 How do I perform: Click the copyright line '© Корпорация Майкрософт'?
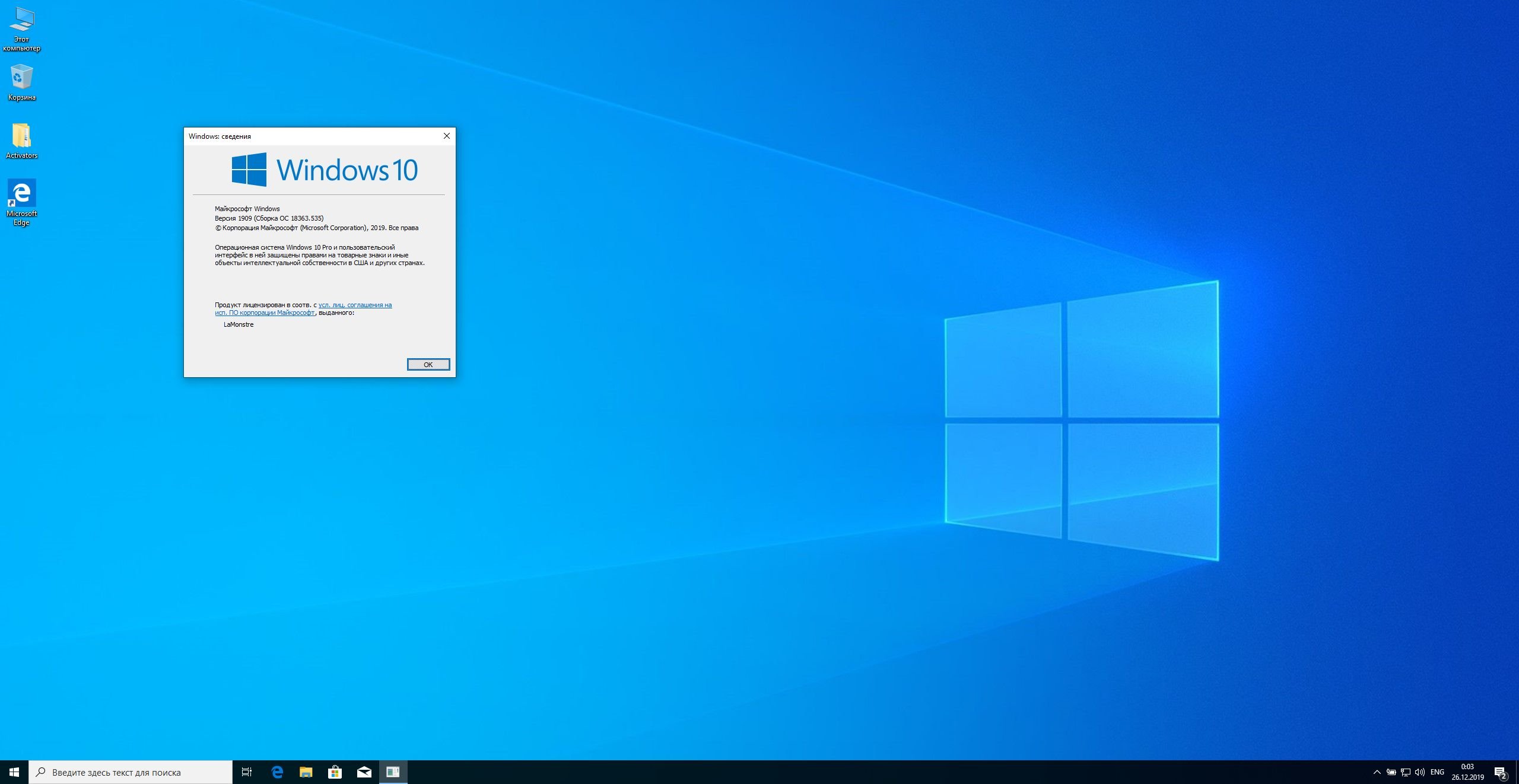(x=317, y=228)
